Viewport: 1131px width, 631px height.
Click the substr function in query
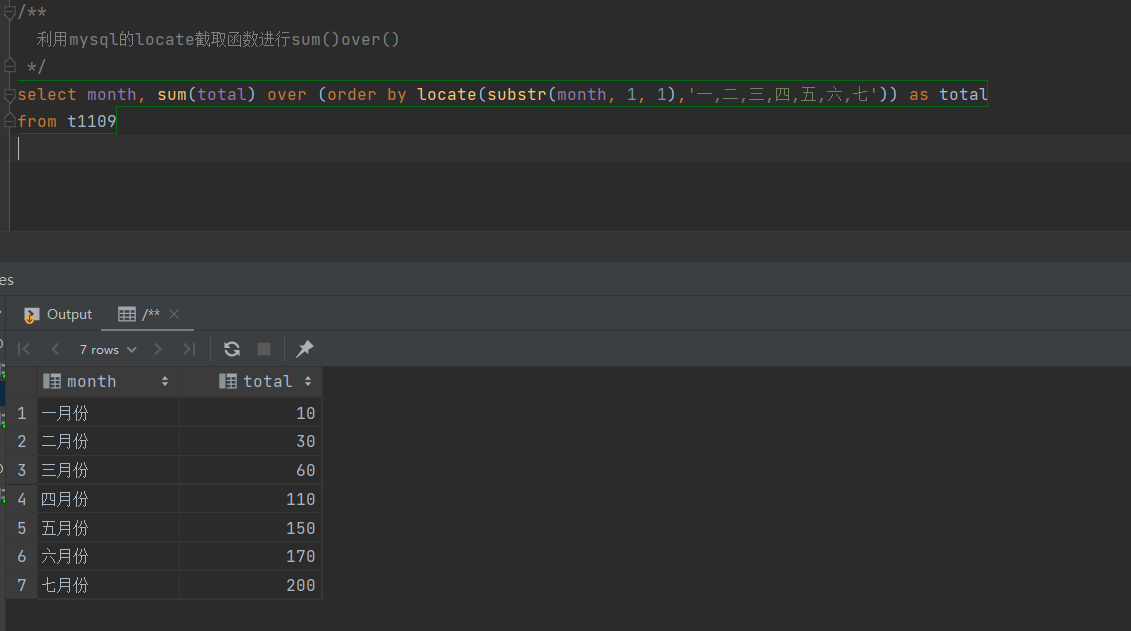click(x=516, y=94)
